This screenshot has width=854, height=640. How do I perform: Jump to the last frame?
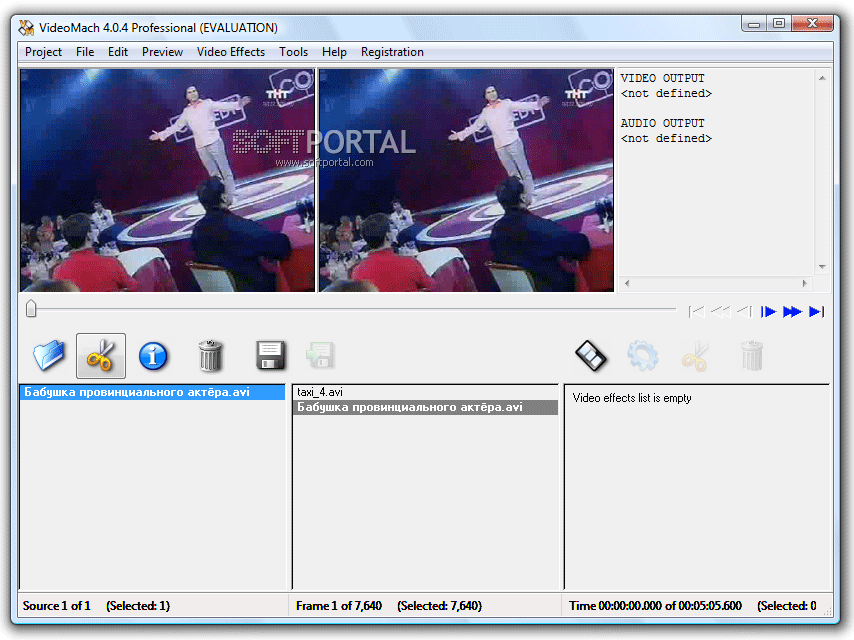click(816, 312)
